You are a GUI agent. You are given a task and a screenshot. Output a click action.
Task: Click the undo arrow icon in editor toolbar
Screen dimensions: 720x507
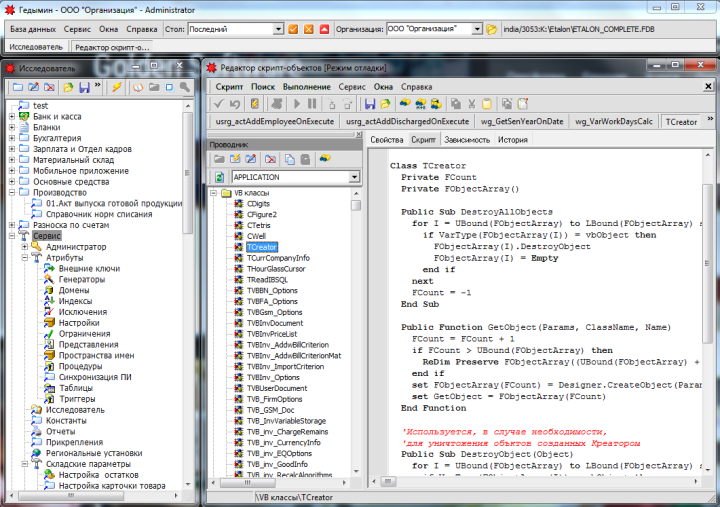pyautogui.click(x=235, y=103)
